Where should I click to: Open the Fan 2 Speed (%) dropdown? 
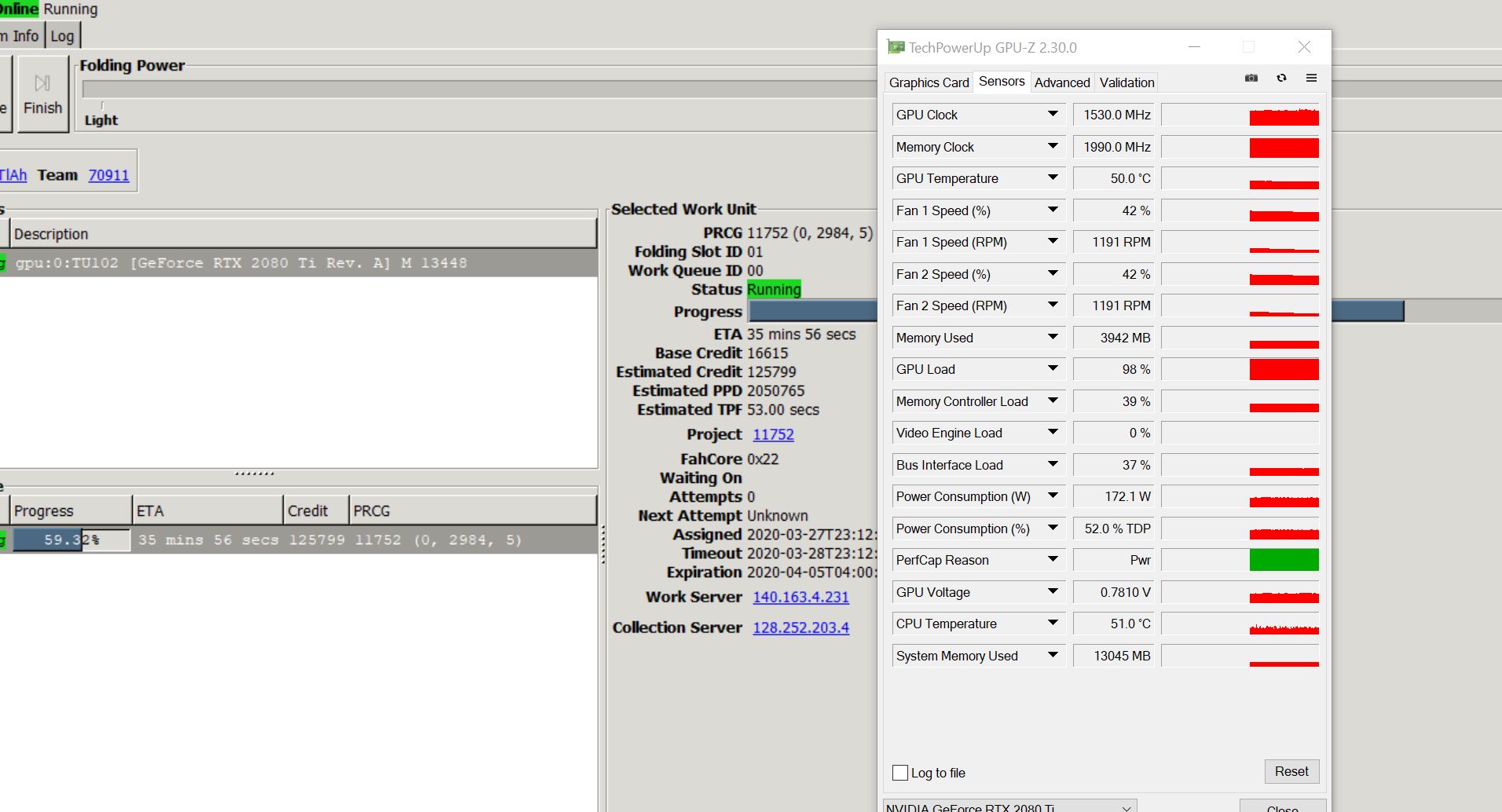pos(1053,274)
